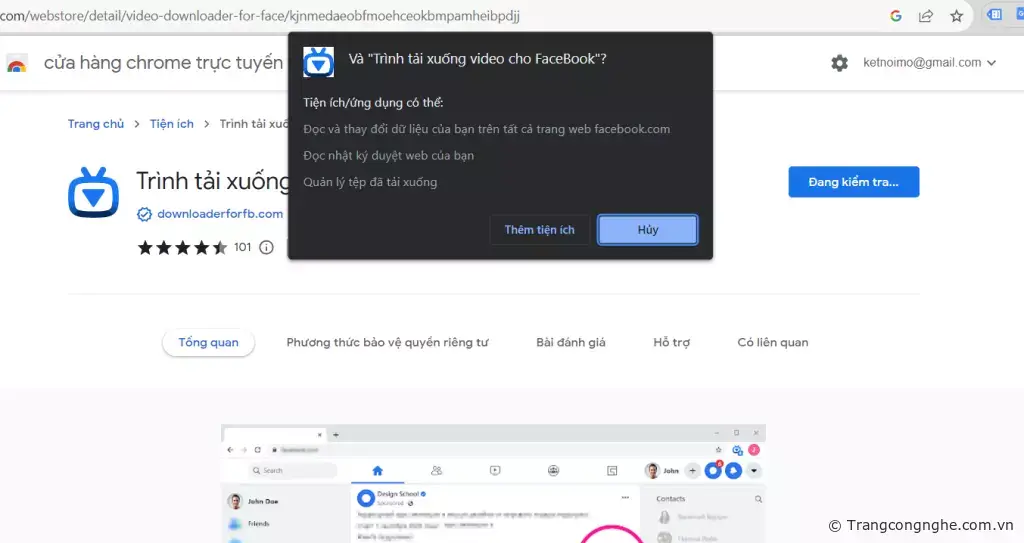Click the large extension logo on page
Viewport: 1024px width, 543px height.
coord(94,192)
